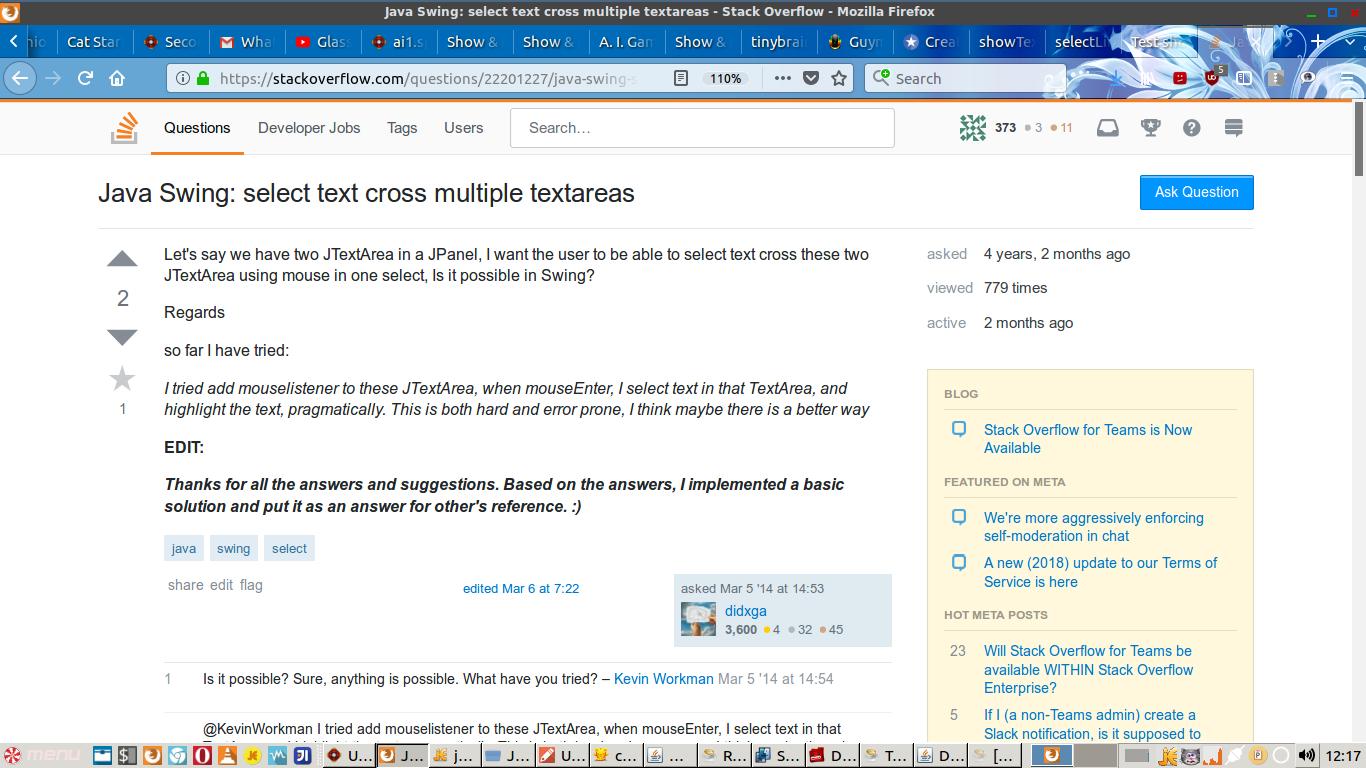Image resolution: width=1366 pixels, height=768 pixels.
Task: Toggle Firefox reader view
Action: [681, 78]
